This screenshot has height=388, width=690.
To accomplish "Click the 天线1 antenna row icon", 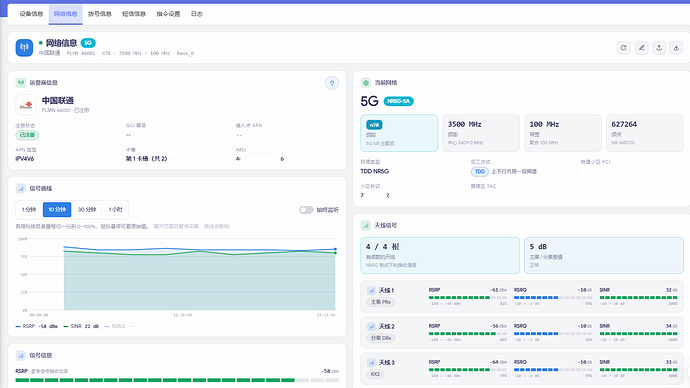I will tap(371, 290).
